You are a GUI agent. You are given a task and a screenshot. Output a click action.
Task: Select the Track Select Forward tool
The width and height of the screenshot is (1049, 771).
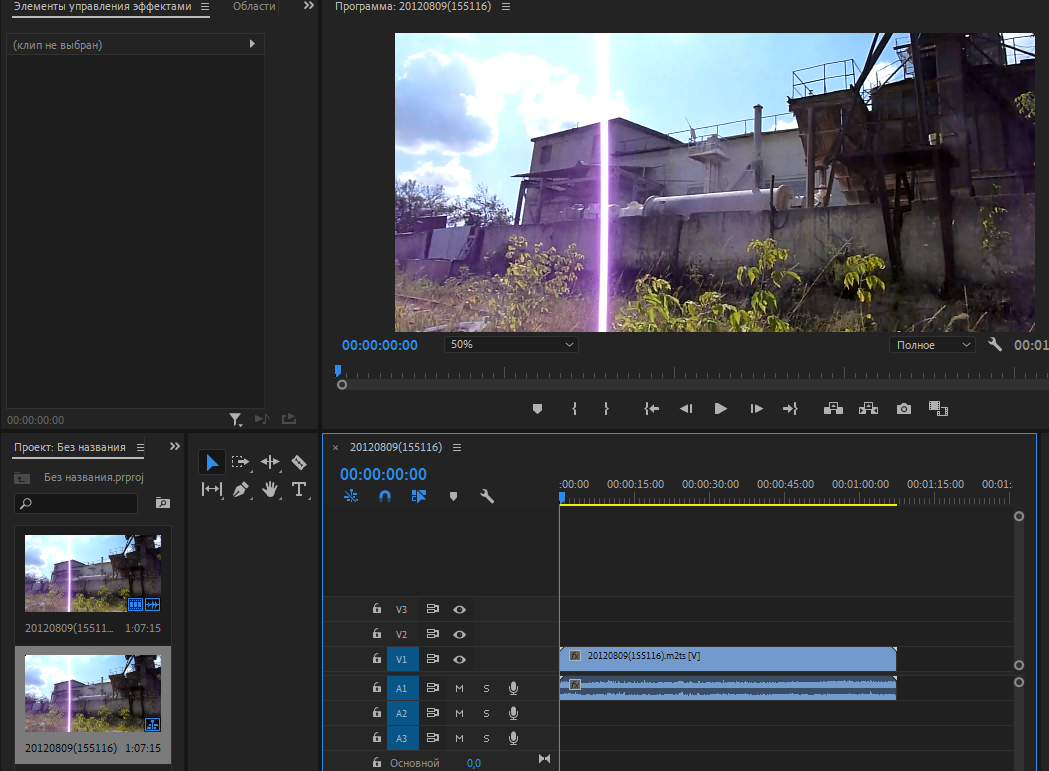[x=240, y=462]
